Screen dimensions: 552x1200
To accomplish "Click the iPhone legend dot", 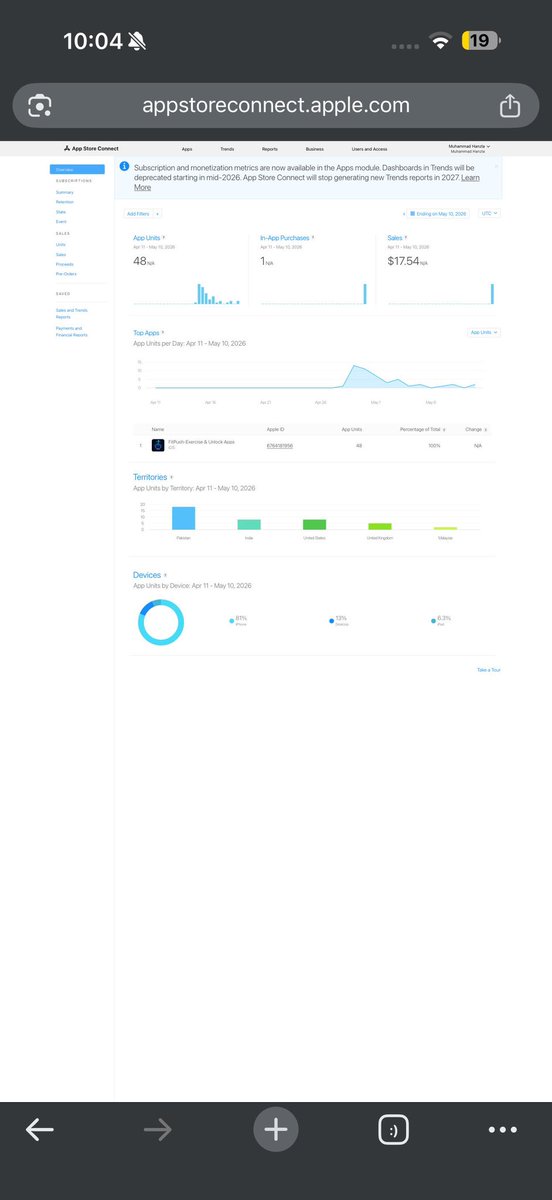I will coord(232,621).
